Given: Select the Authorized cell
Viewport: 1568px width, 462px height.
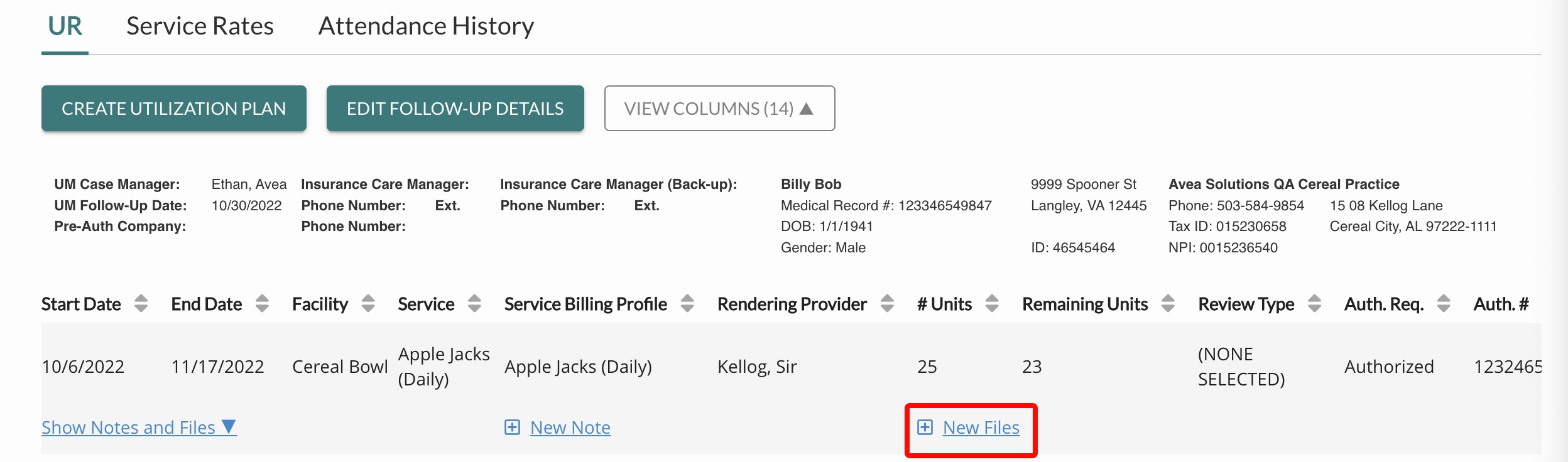Looking at the screenshot, I should point(1389,367).
